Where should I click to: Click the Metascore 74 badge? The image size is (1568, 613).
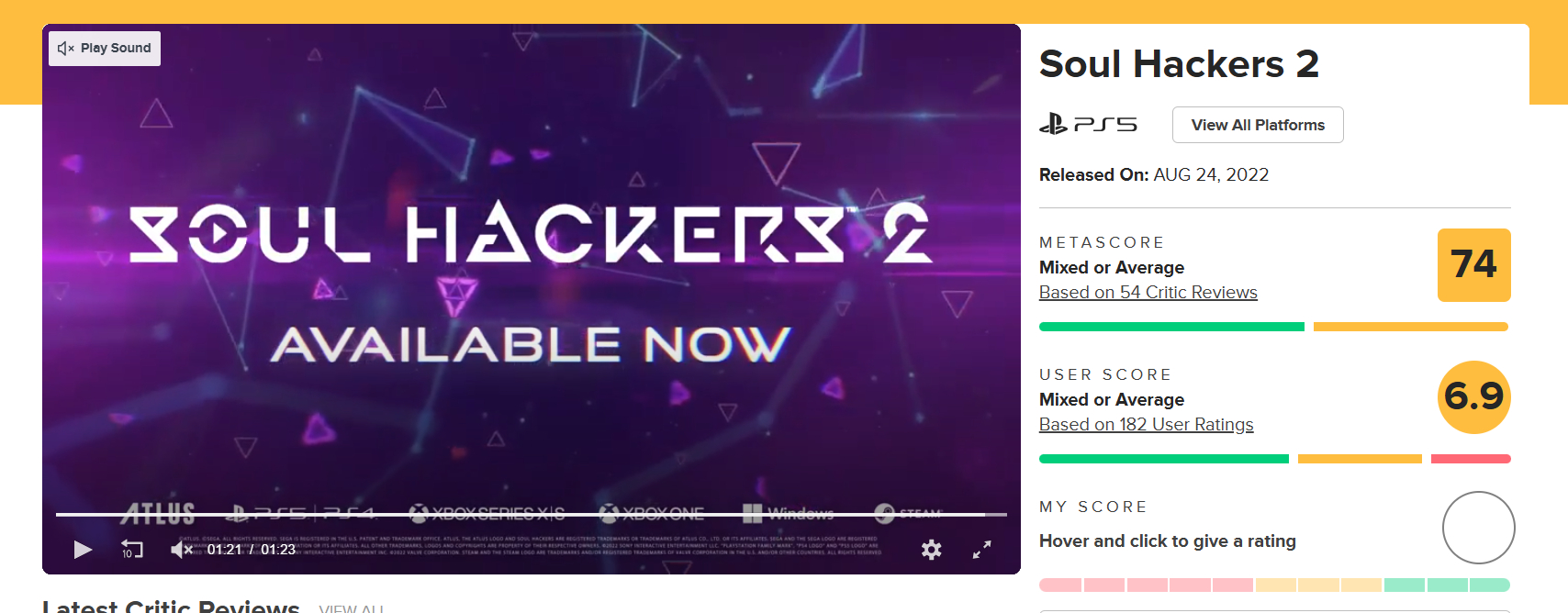pyautogui.click(x=1473, y=265)
